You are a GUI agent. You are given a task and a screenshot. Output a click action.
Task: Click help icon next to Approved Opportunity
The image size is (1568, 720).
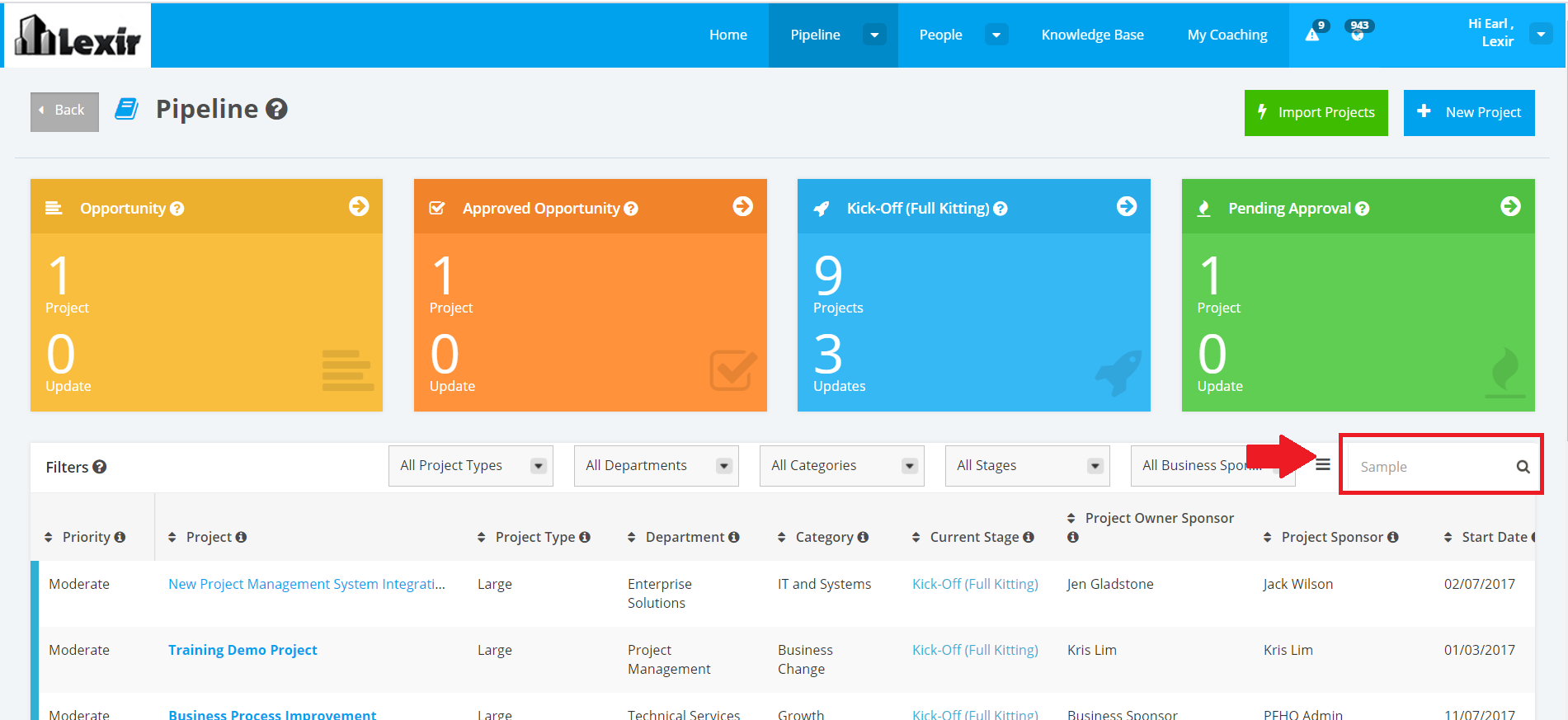click(x=631, y=209)
